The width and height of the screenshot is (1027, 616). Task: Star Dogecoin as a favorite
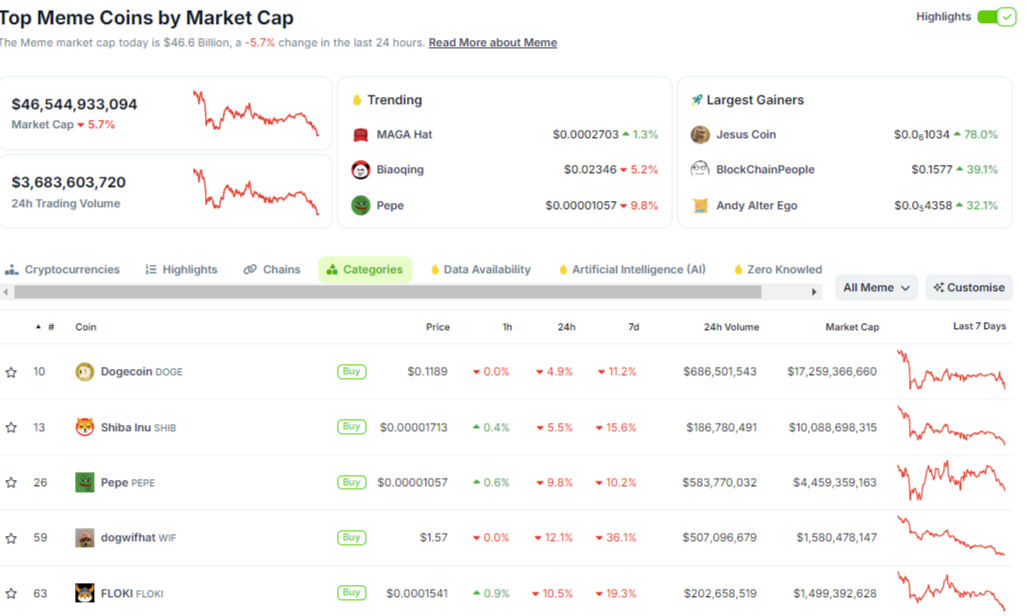click(11, 372)
